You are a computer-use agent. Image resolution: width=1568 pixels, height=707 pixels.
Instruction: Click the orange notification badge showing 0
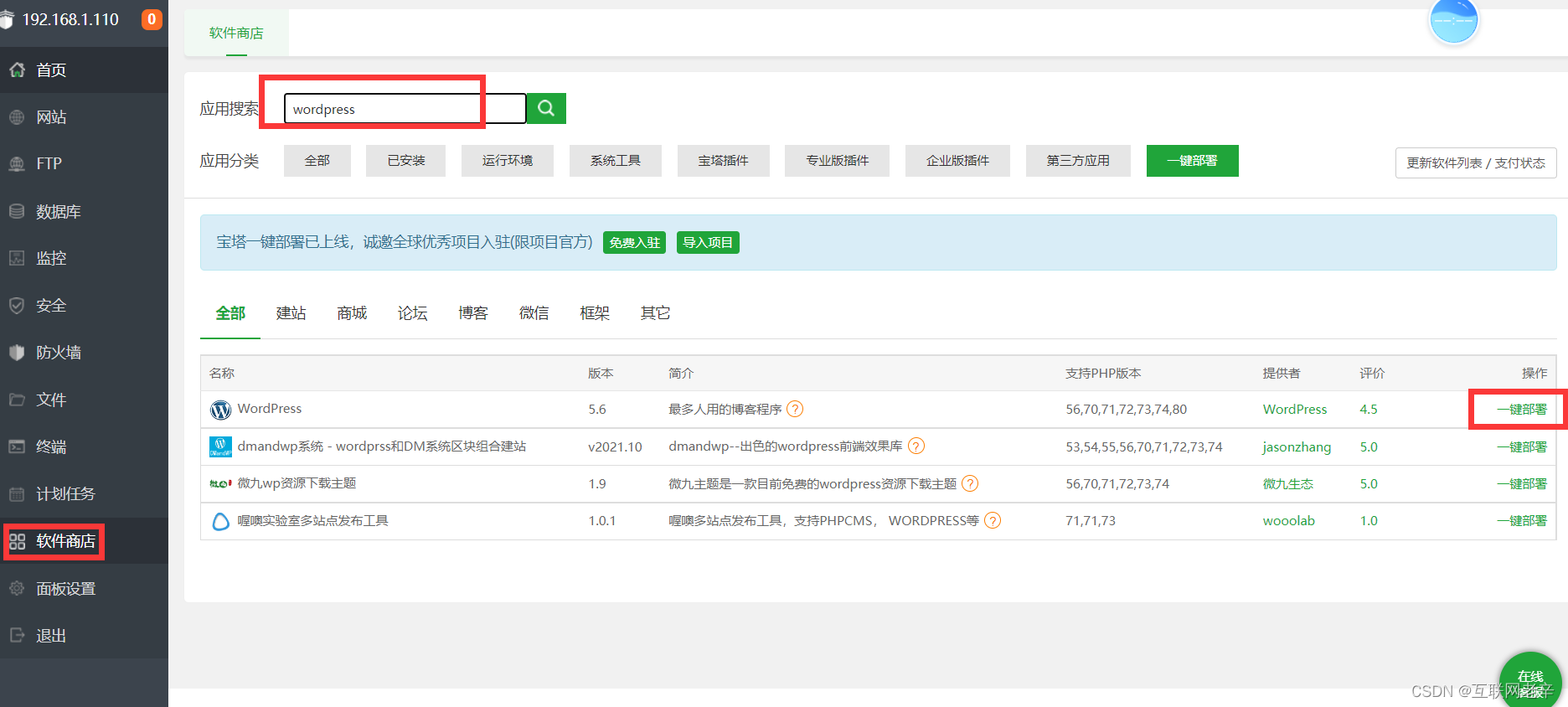152,19
